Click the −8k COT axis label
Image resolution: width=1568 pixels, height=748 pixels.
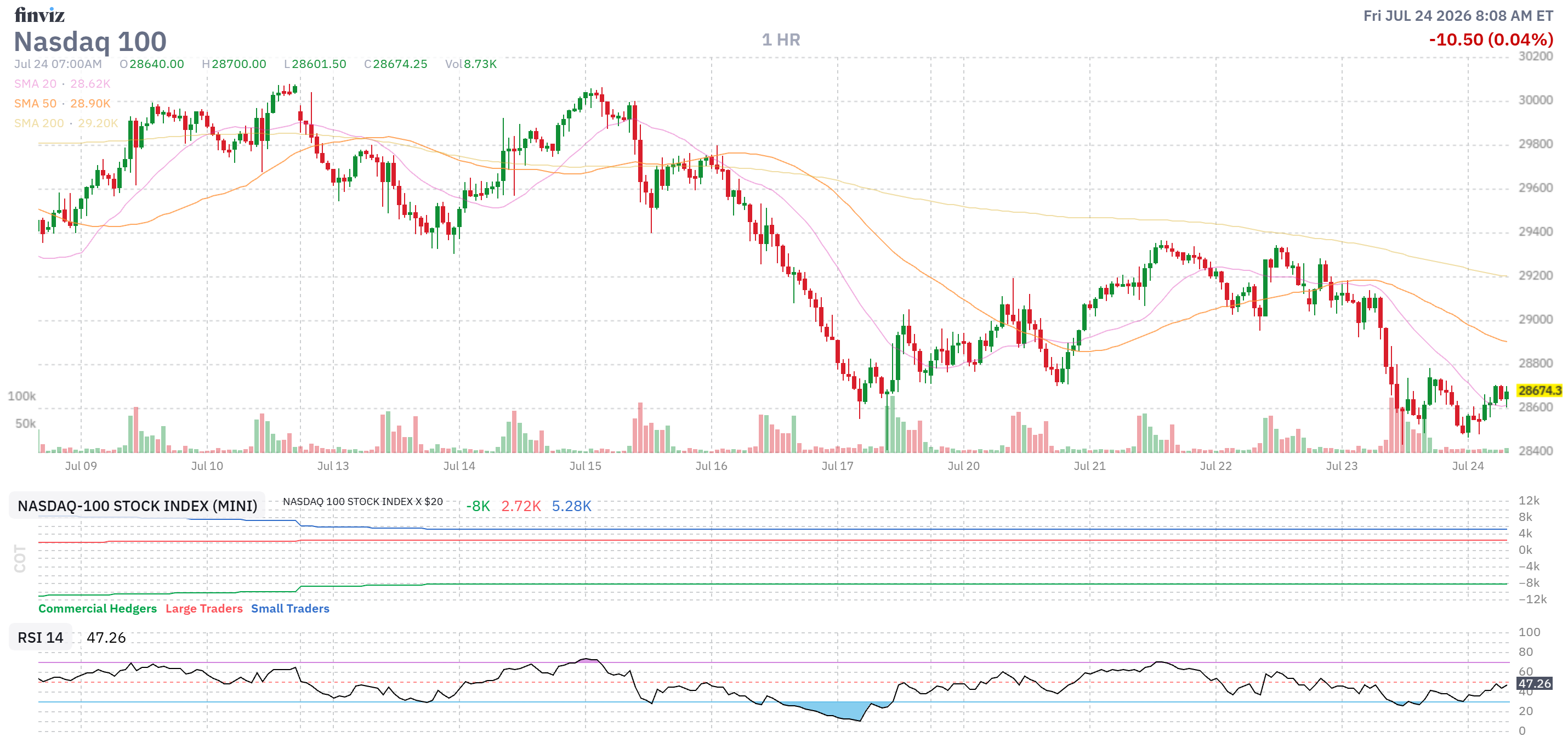coord(1529,582)
